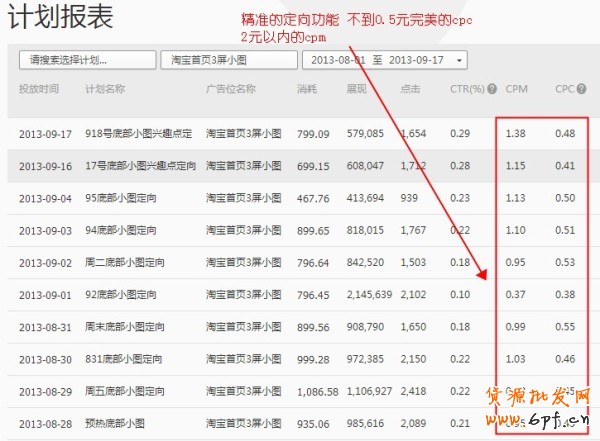Sort by the 消耗 column header
Screen dimensions: 600x441
pyautogui.click(x=307, y=89)
